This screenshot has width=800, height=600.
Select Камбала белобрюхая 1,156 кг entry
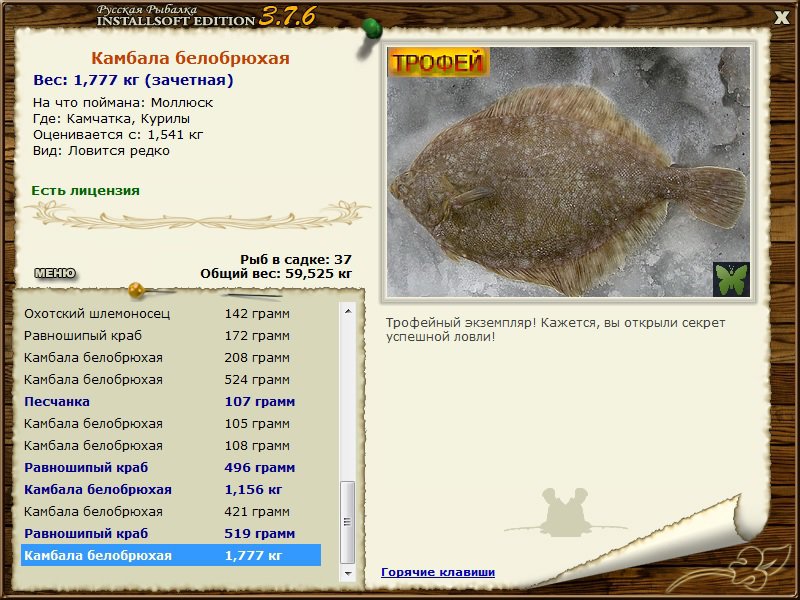pos(171,489)
